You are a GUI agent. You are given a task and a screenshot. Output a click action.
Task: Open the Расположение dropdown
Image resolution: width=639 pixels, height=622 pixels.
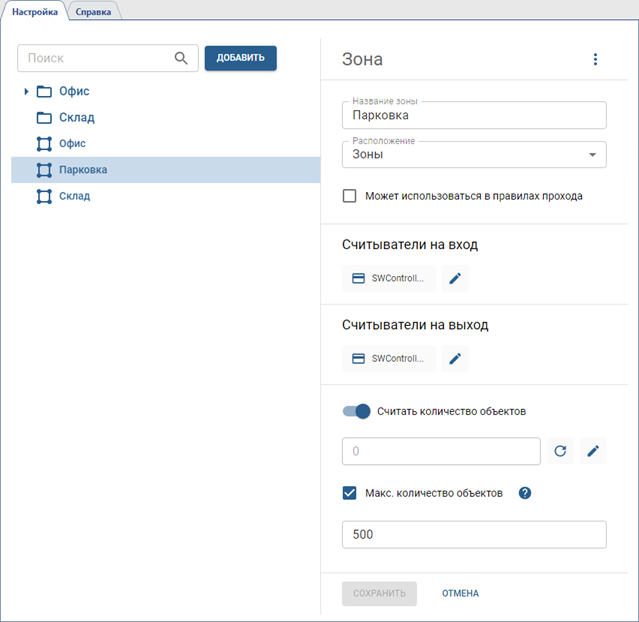click(474, 155)
